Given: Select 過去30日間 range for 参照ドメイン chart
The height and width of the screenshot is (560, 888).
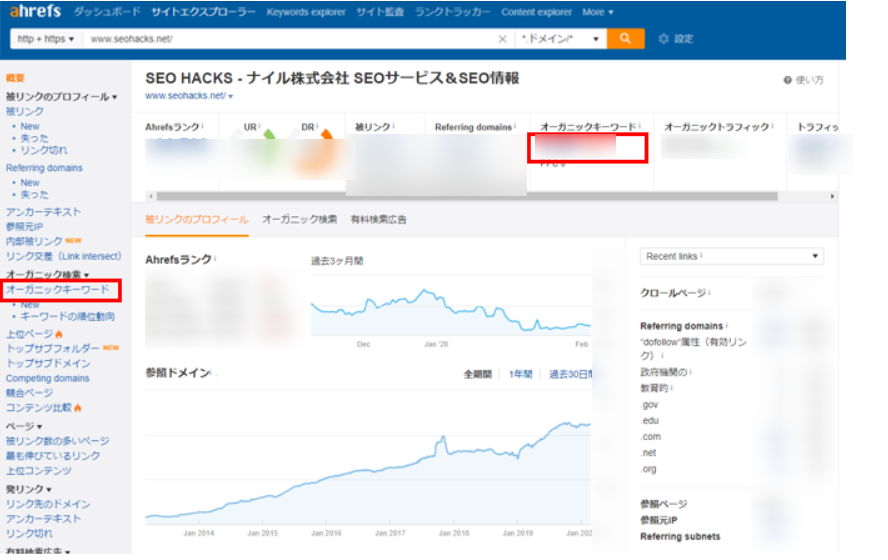Looking at the screenshot, I should [570, 374].
